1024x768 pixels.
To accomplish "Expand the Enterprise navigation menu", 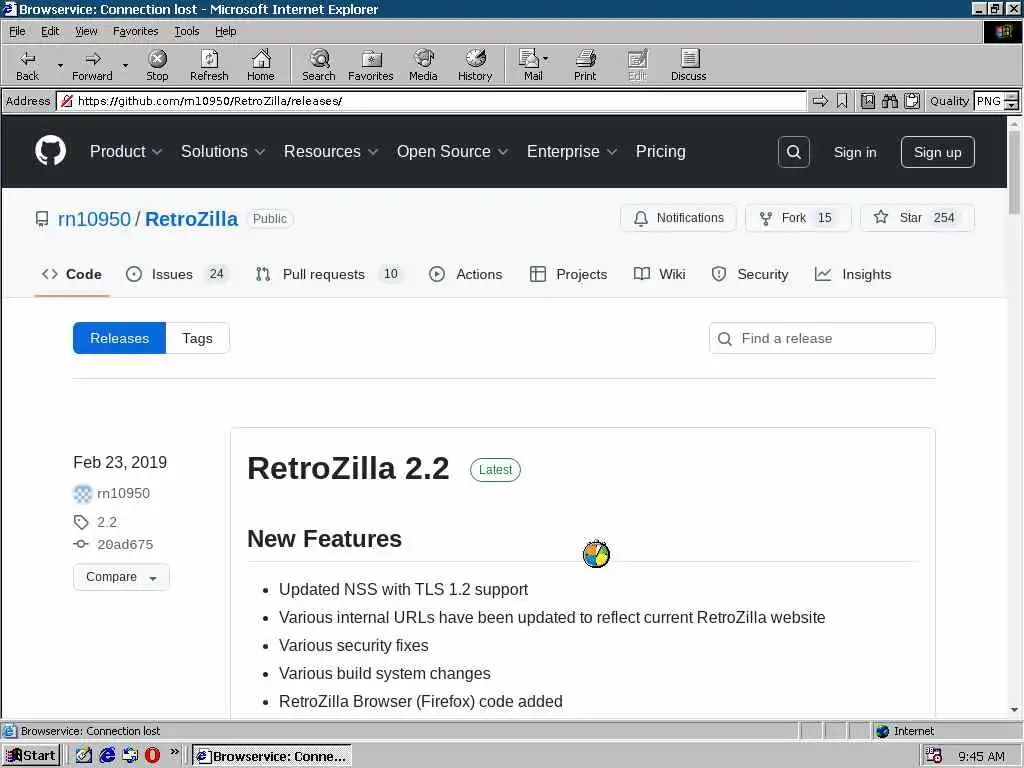I will (571, 152).
